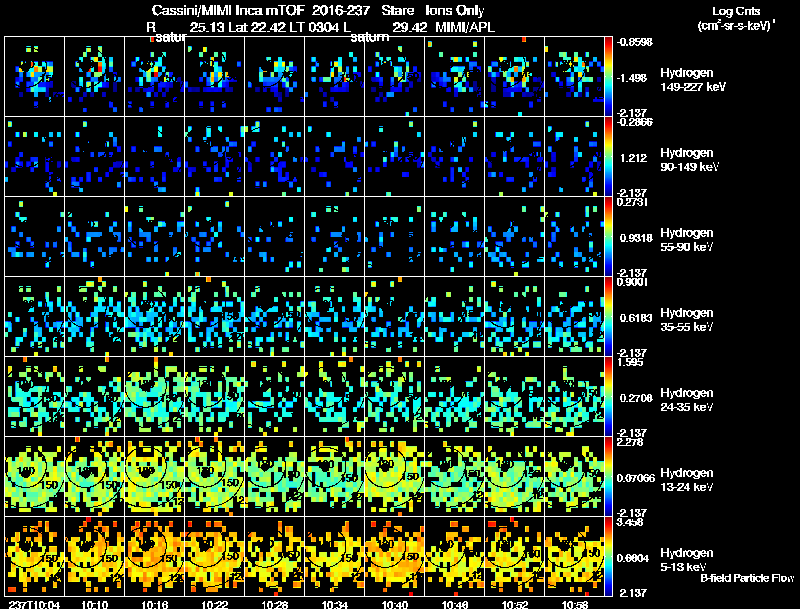Open the 55-90 keV image at 10:34
Viewport: 800px width, 609px height.
(x=335, y=236)
